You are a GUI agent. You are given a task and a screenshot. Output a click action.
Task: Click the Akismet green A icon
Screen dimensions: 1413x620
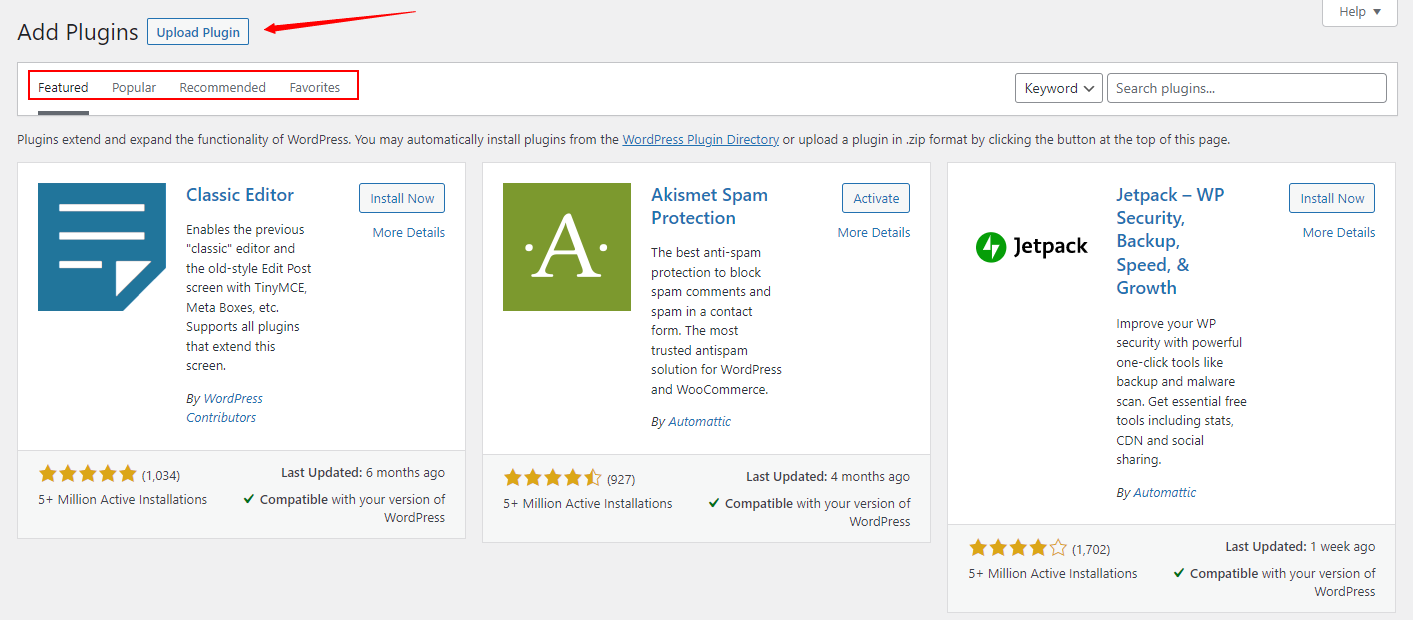[x=567, y=247]
